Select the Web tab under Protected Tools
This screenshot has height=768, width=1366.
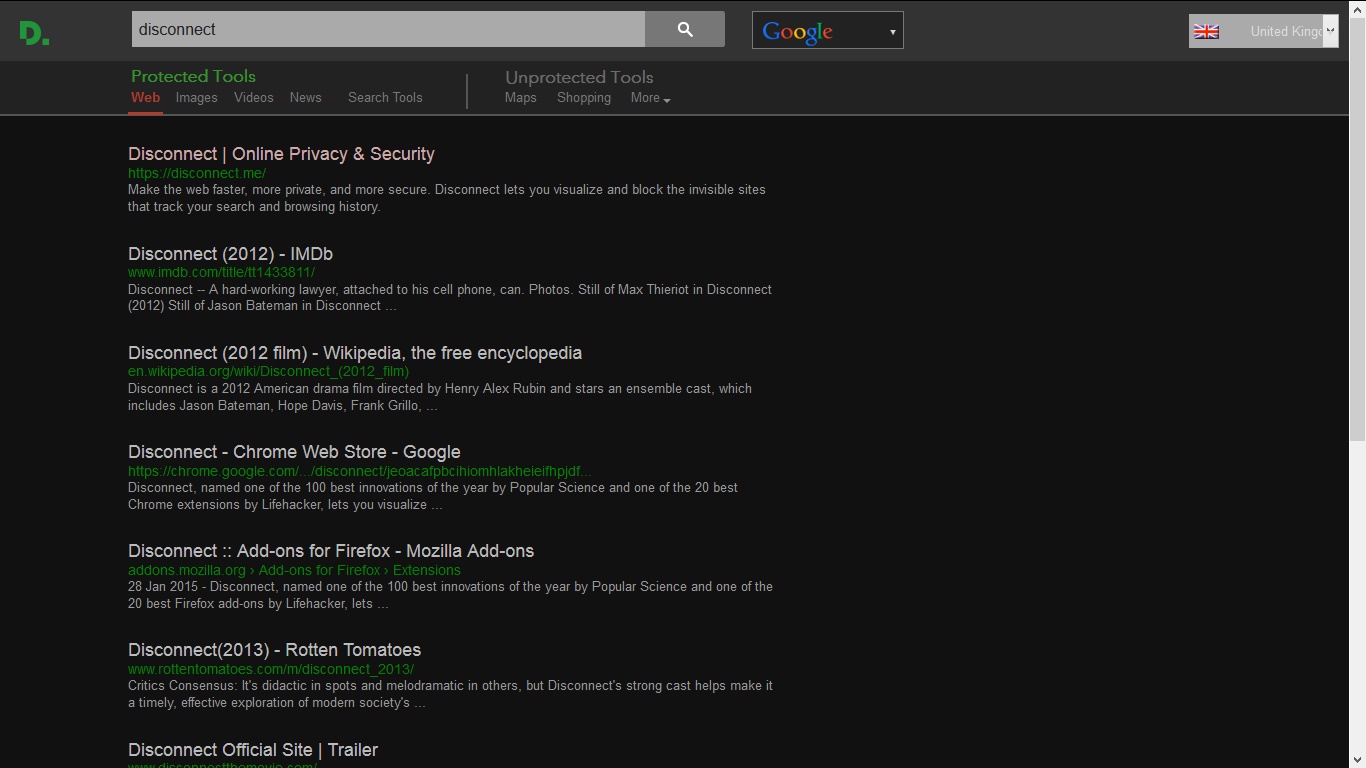[145, 97]
